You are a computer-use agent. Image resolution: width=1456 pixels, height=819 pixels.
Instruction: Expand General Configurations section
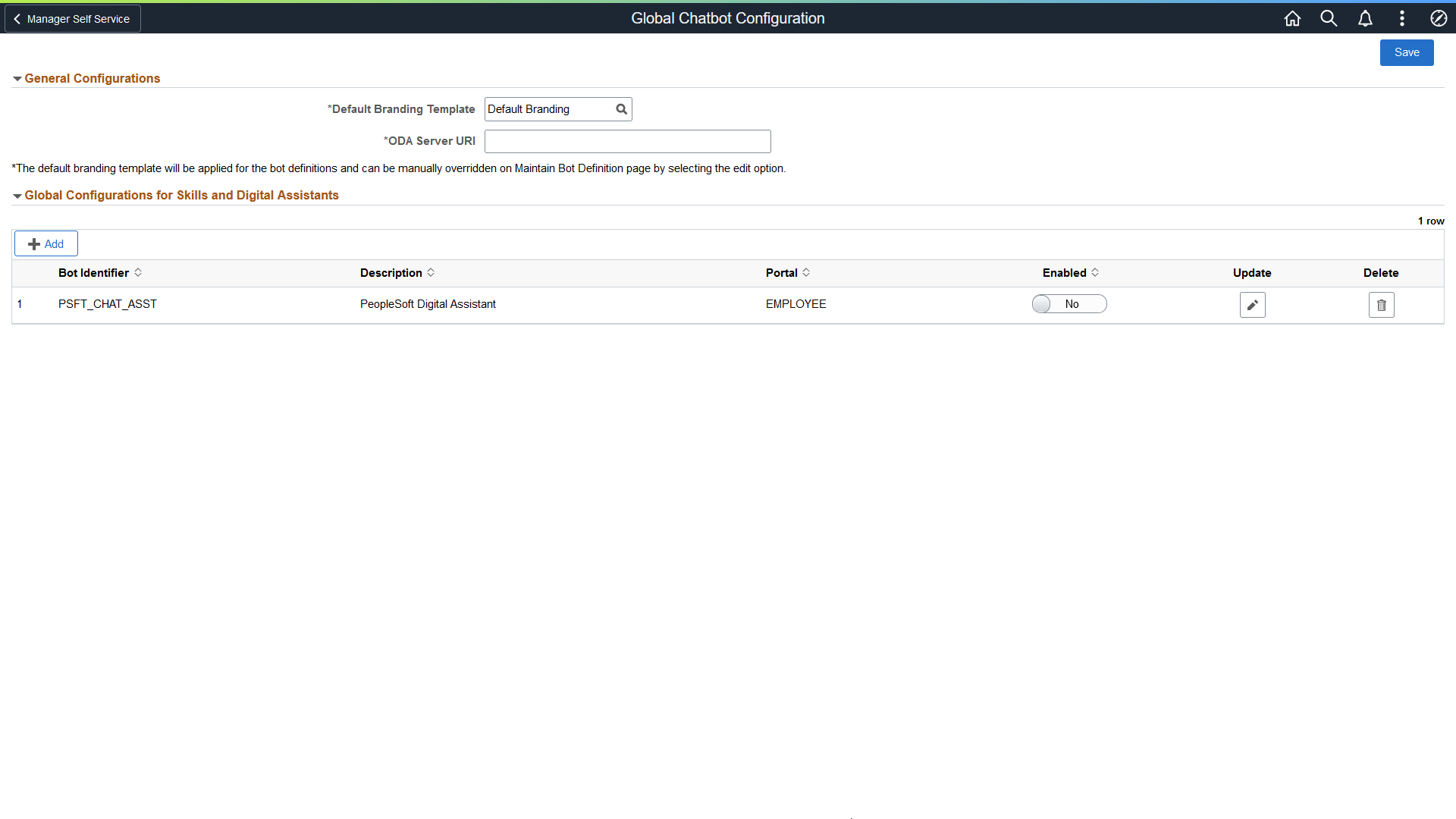(17, 79)
